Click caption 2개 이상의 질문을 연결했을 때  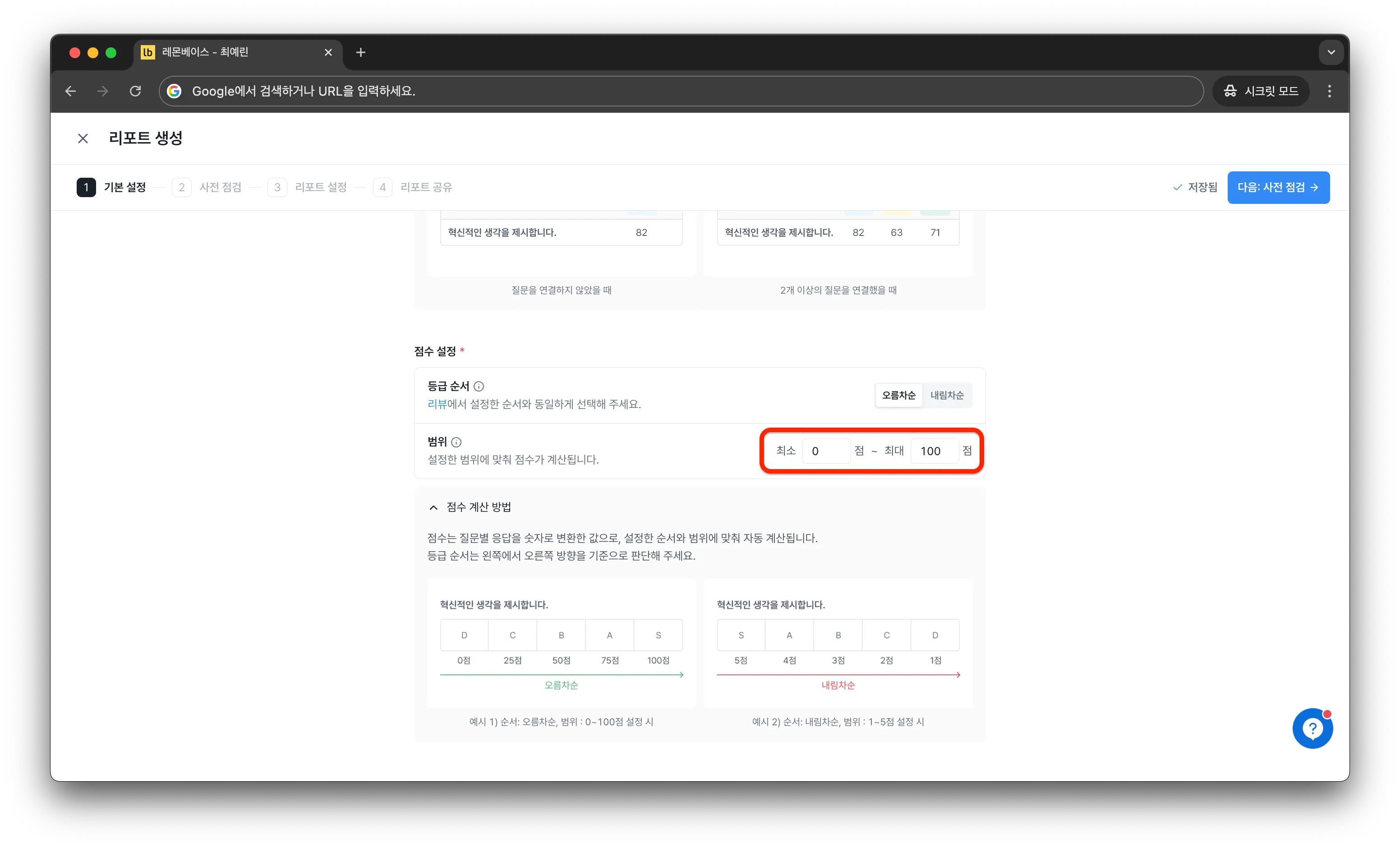tap(838, 290)
